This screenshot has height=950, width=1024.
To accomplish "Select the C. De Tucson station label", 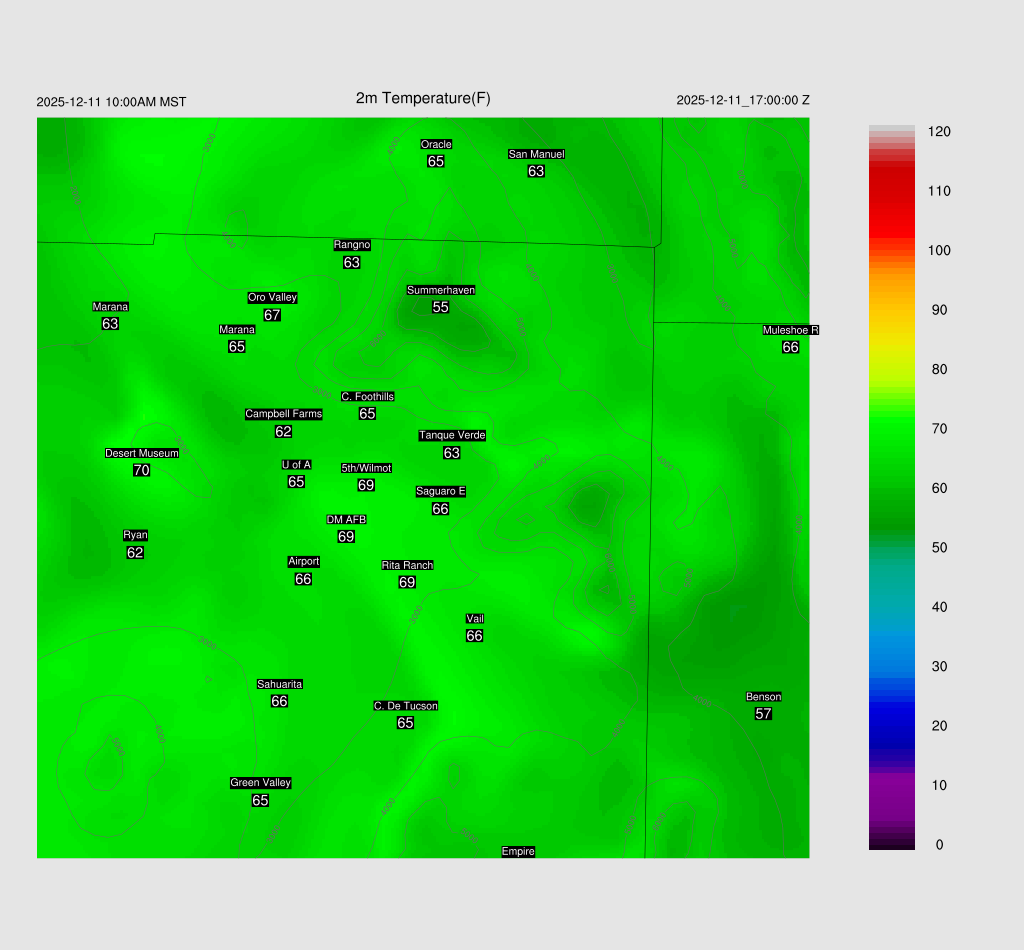I will 405,706.
